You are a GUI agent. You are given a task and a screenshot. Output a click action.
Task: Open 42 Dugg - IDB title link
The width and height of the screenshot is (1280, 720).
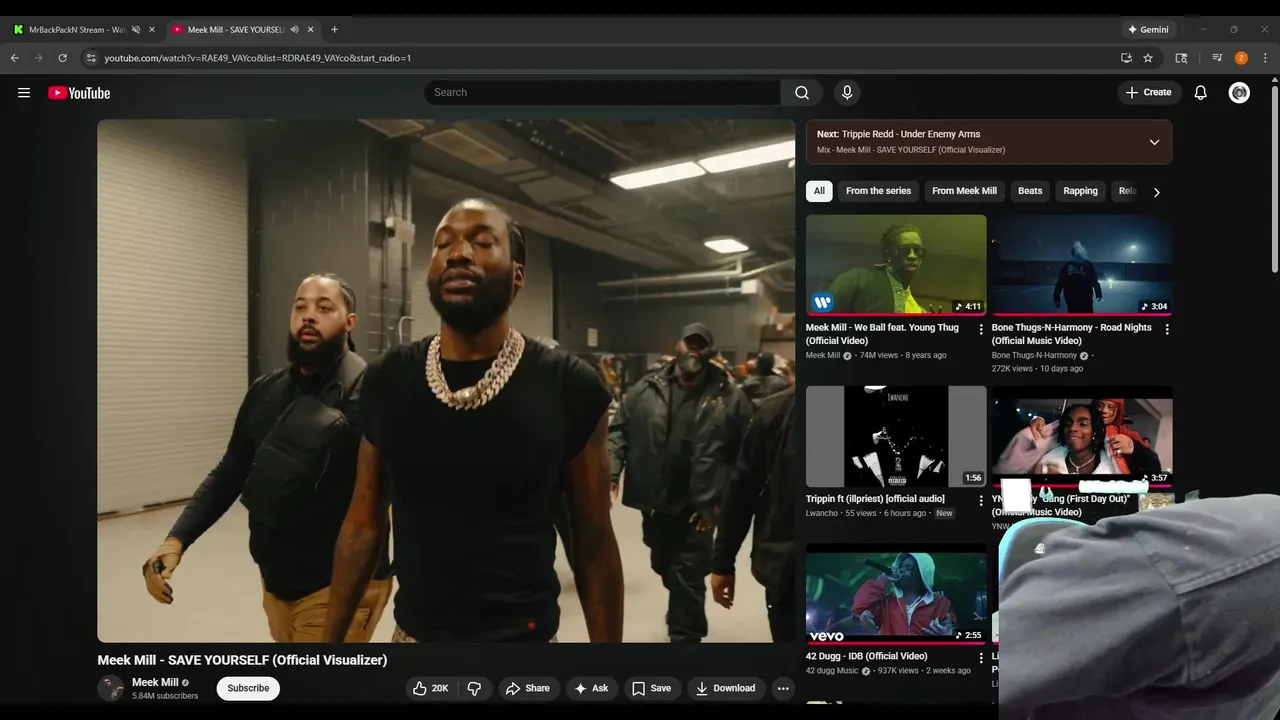point(867,657)
